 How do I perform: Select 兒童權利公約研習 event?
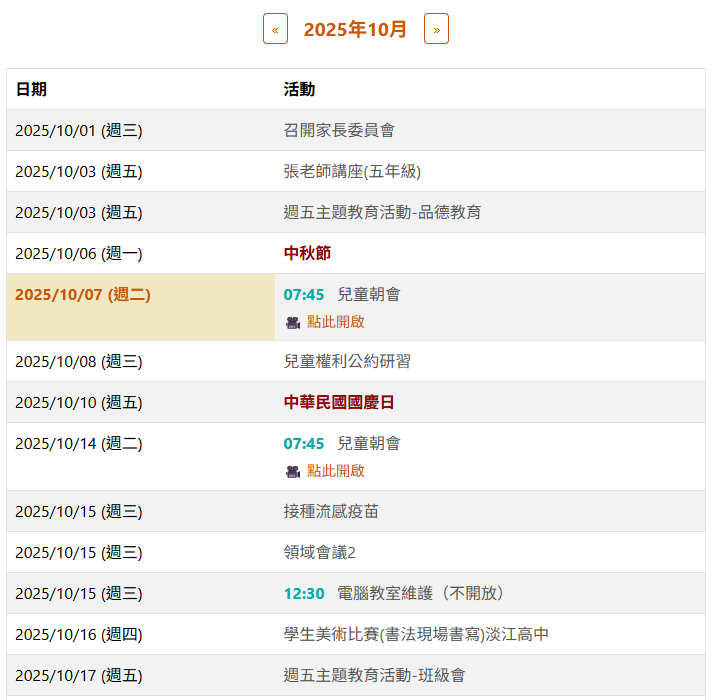point(347,361)
